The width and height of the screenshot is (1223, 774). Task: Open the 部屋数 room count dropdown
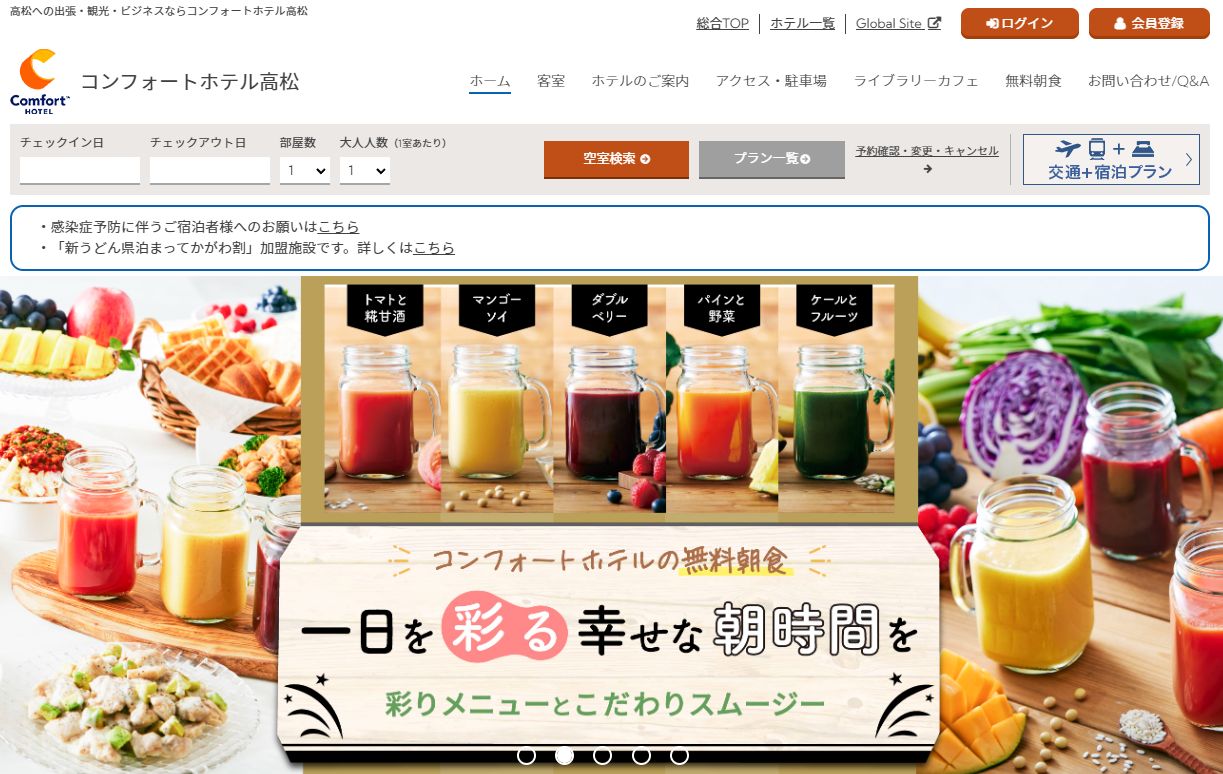tap(305, 171)
